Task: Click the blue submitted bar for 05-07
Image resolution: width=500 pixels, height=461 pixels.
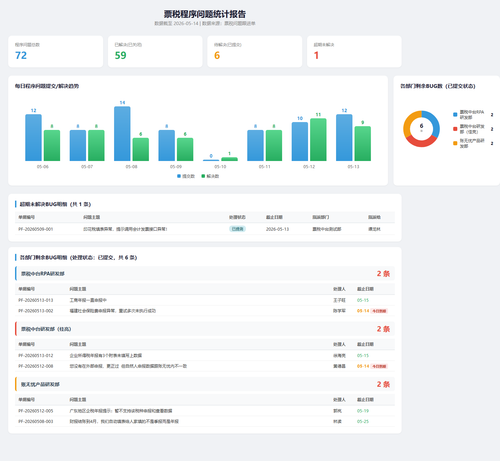Action: [78, 145]
